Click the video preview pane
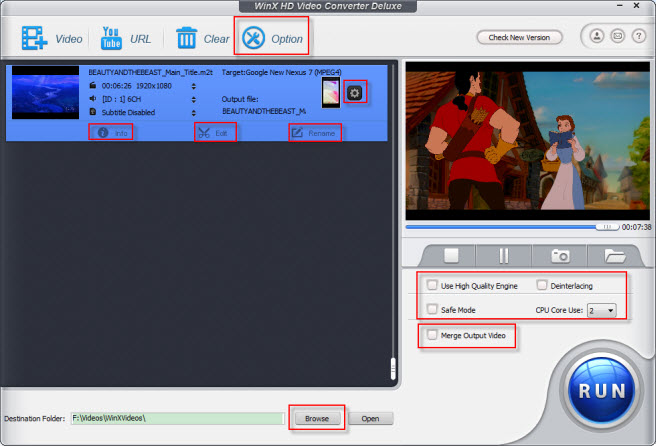This screenshot has height=446, width=656. click(x=528, y=141)
